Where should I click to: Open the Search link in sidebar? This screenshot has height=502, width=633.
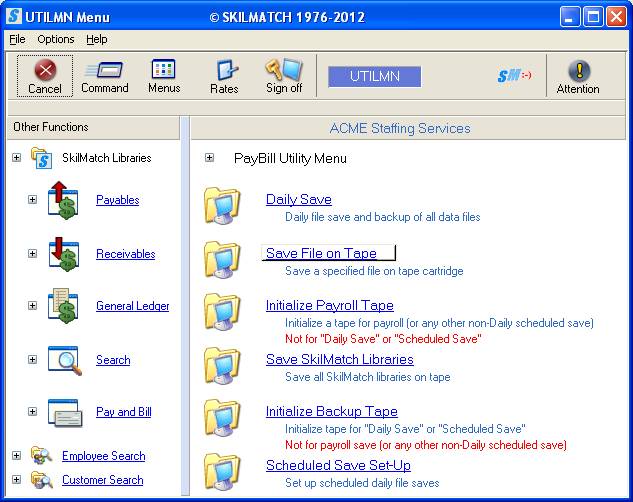(113, 360)
